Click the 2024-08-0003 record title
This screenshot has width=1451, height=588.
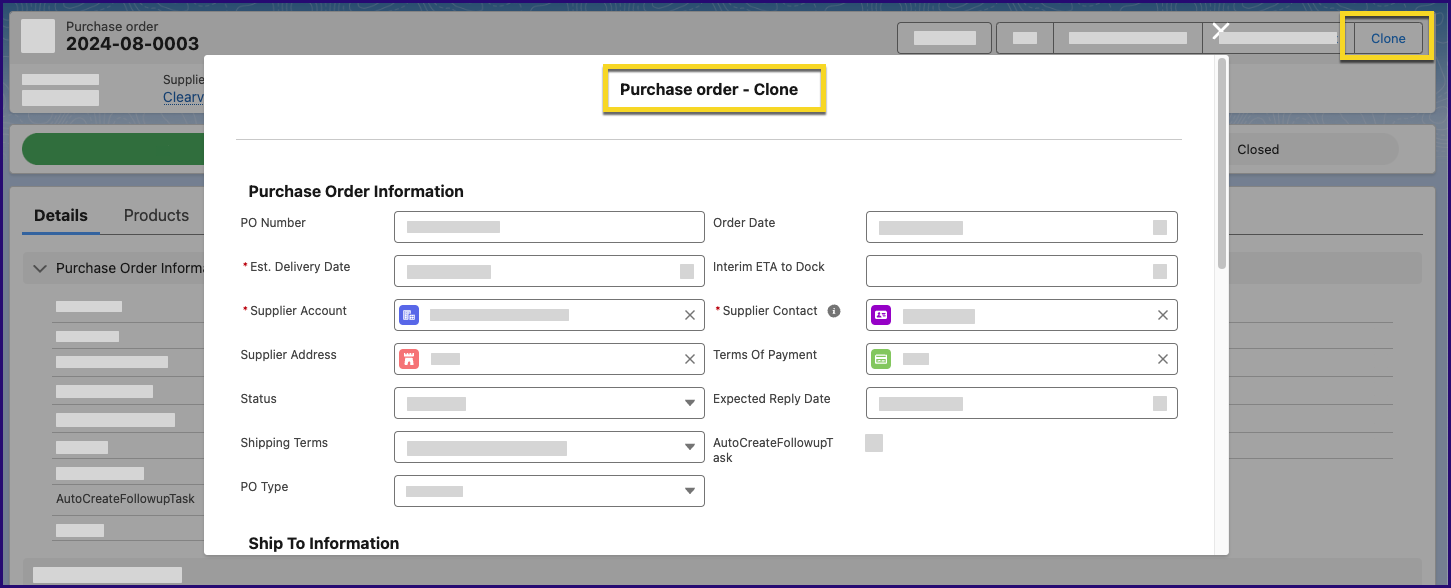[132, 44]
